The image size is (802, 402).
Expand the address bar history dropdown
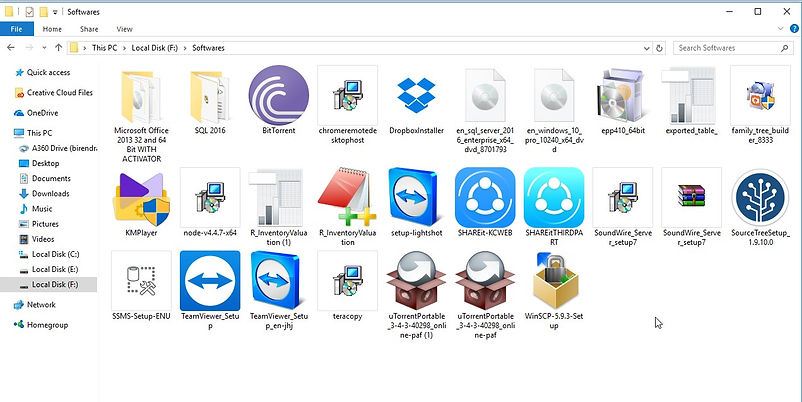647,48
